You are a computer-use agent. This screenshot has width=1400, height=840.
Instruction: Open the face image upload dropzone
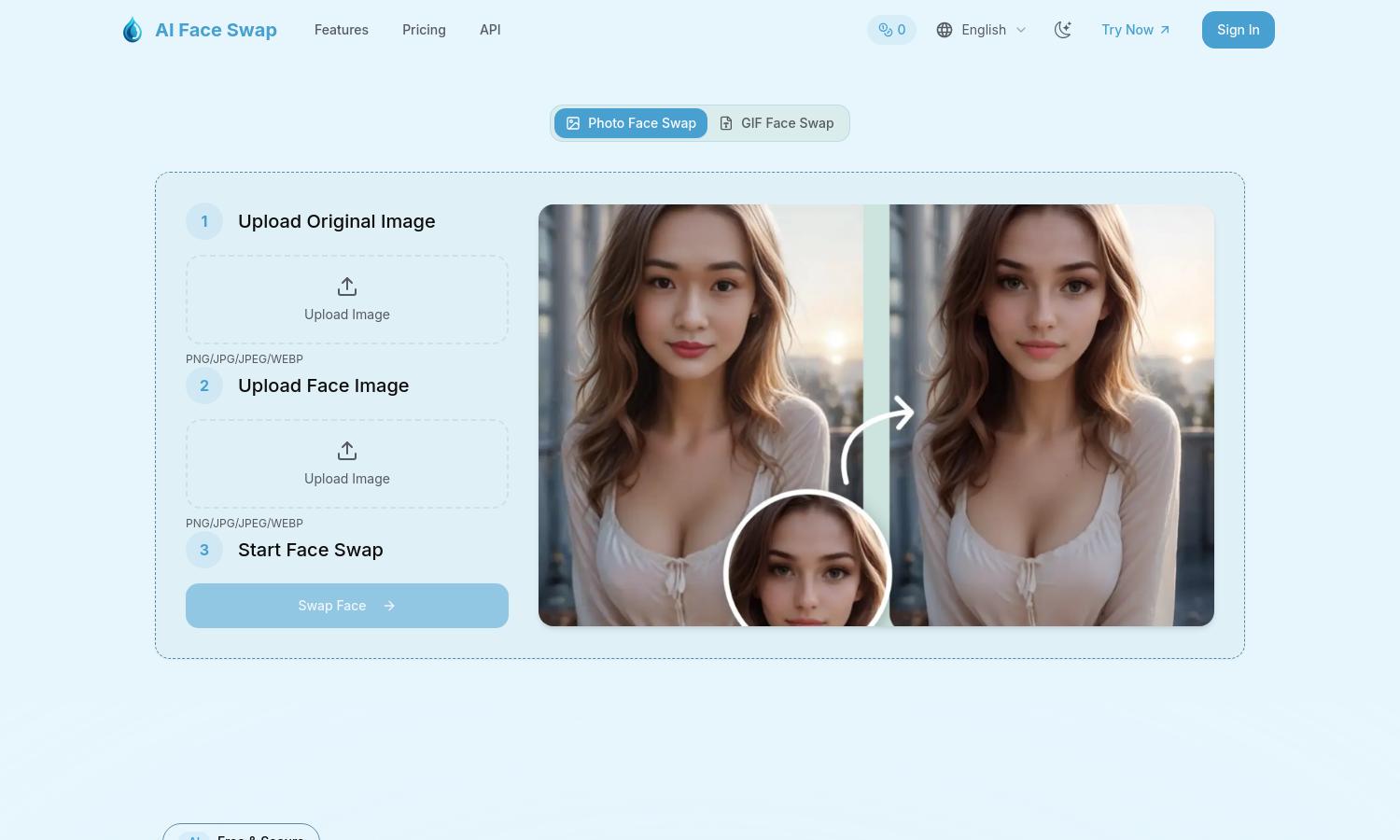click(x=347, y=464)
